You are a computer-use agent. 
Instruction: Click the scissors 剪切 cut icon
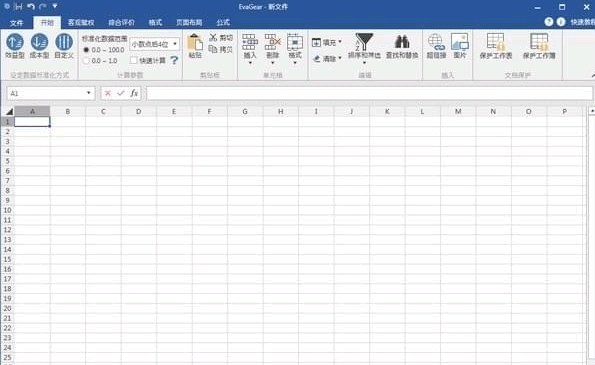[x=213, y=37]
